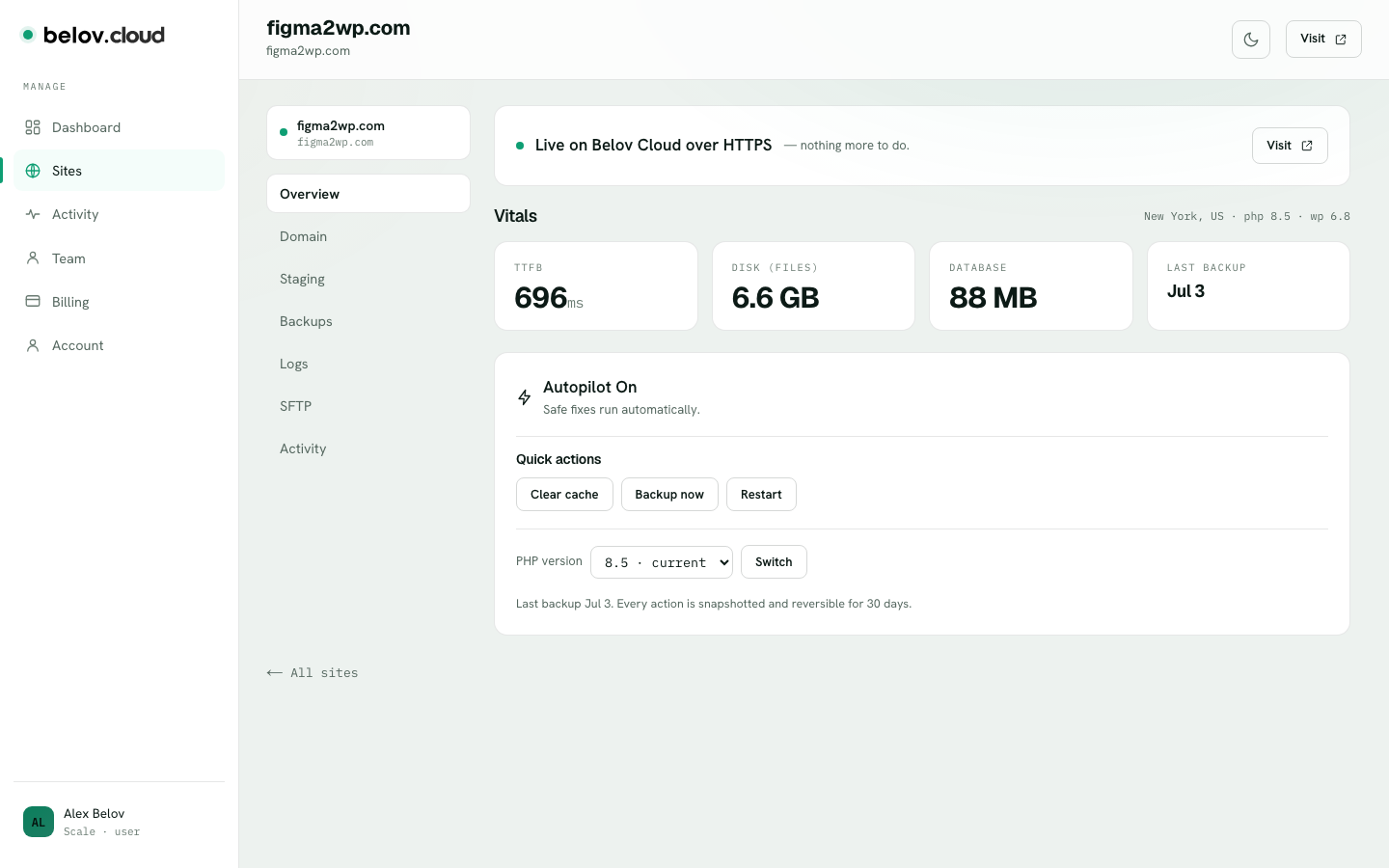Click the Activity pulse icon in sidebar
This screenshot has width=1389, height=868.
[33, 214]
